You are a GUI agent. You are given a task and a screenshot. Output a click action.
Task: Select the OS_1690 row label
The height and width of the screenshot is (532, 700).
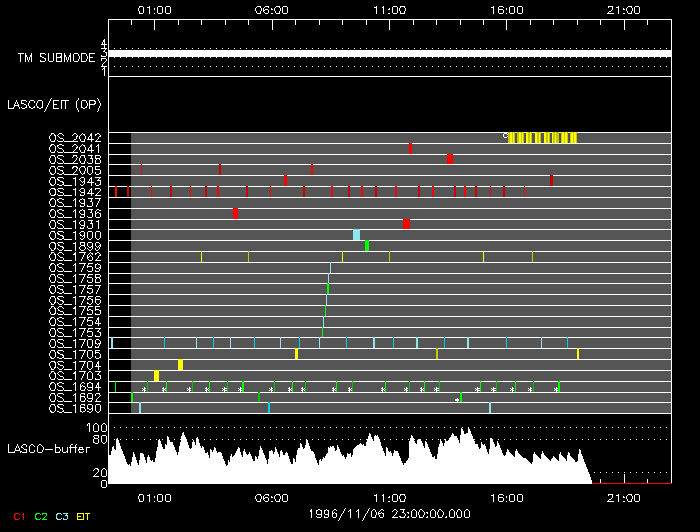(x=75, y=408)
